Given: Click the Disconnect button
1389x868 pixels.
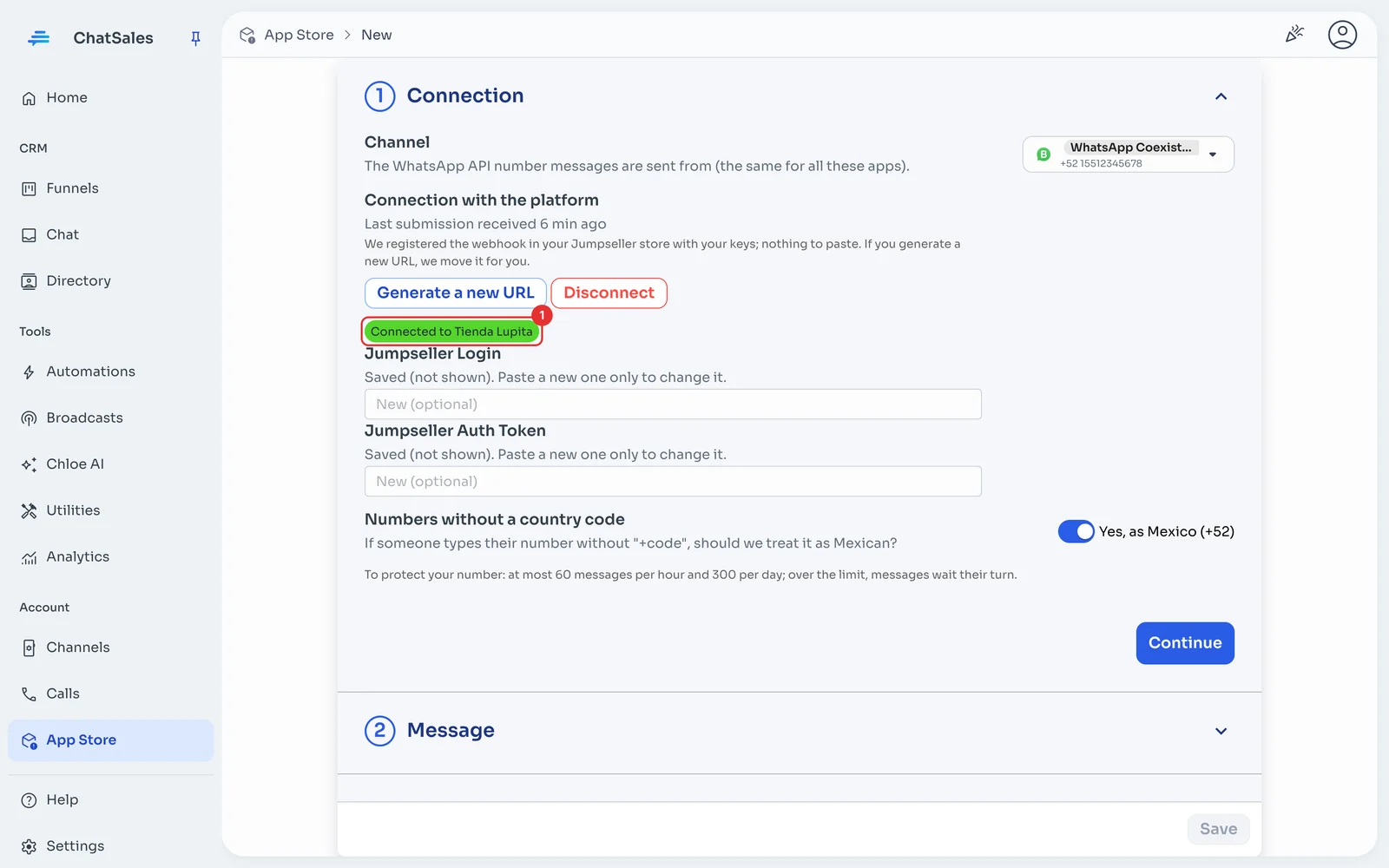Looking at the screenshot, I should (x=609, y=293).
